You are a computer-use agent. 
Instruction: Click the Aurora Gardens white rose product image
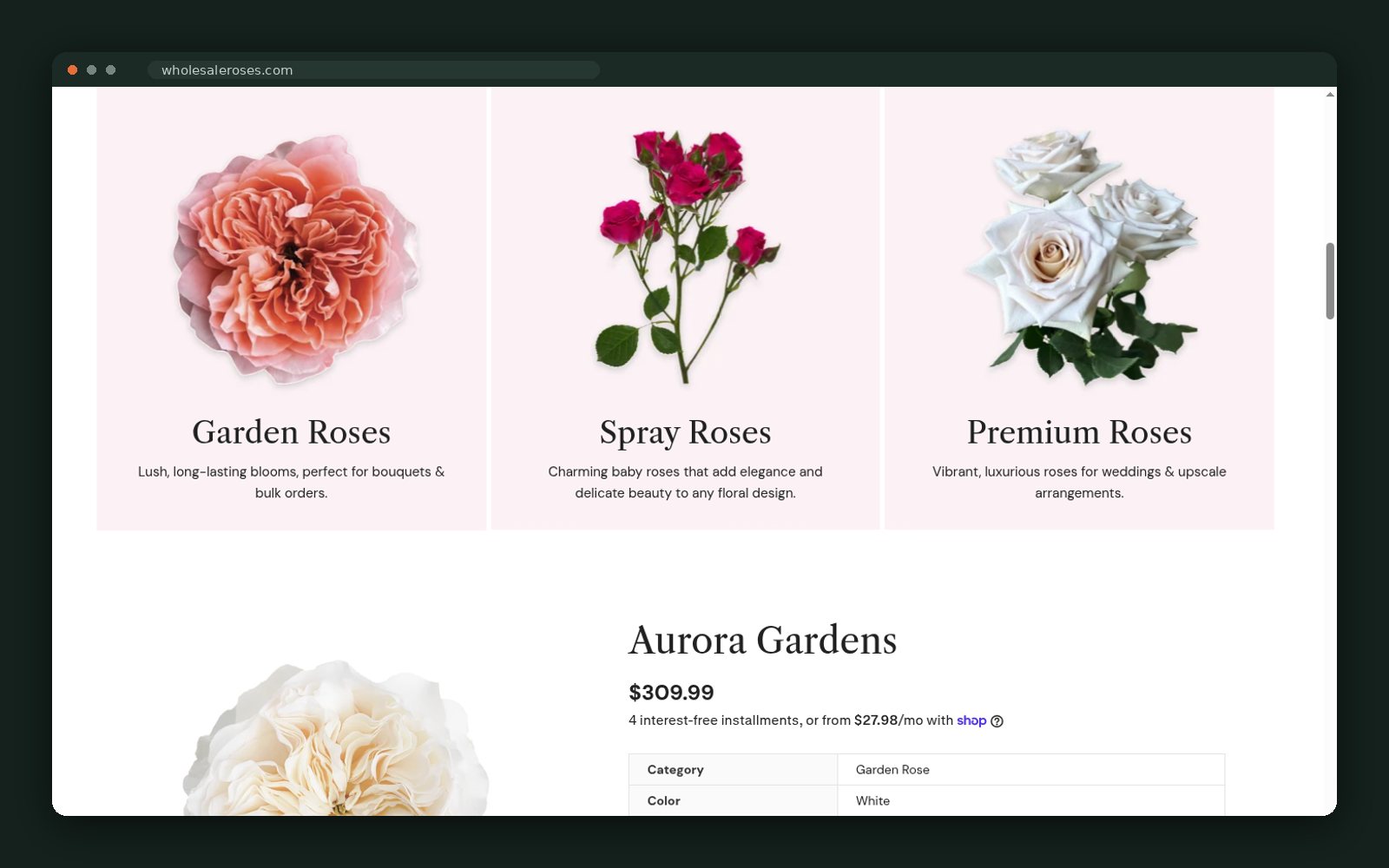click(x=336, y=738)
